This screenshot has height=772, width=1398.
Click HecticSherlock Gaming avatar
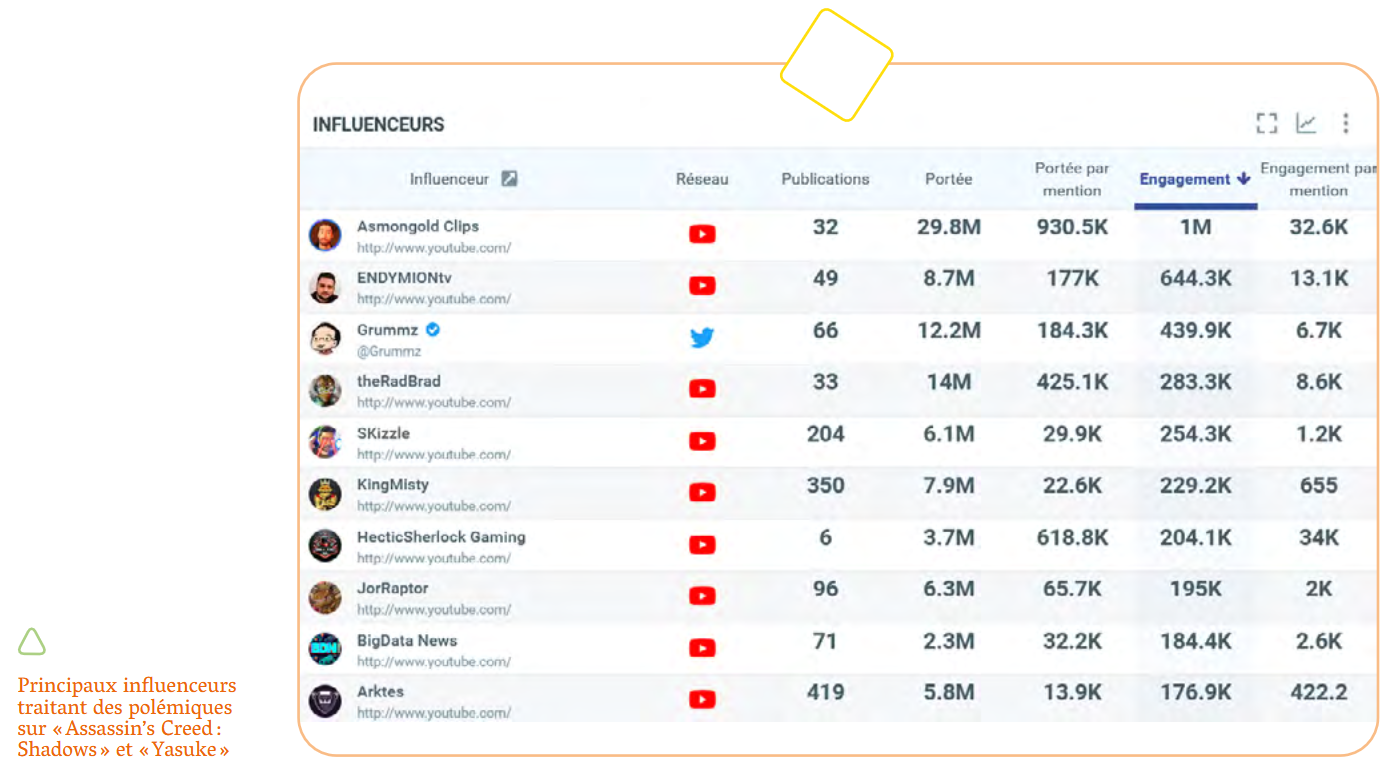coord(325,546)
